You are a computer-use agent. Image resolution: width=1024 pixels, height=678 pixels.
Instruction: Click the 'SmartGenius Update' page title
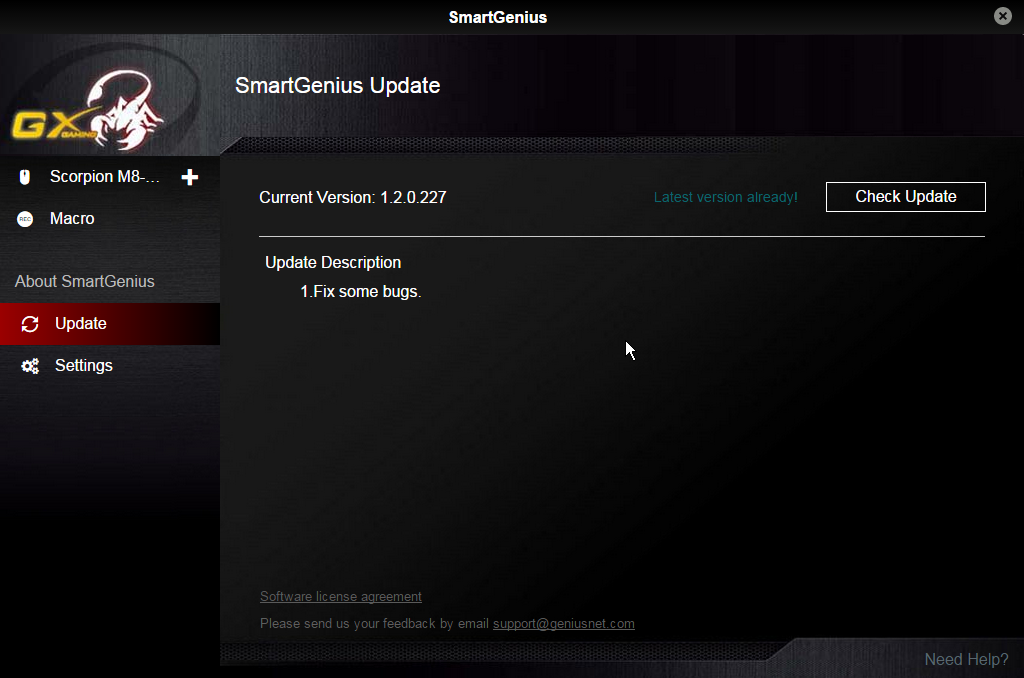click(x=338, y=86)
